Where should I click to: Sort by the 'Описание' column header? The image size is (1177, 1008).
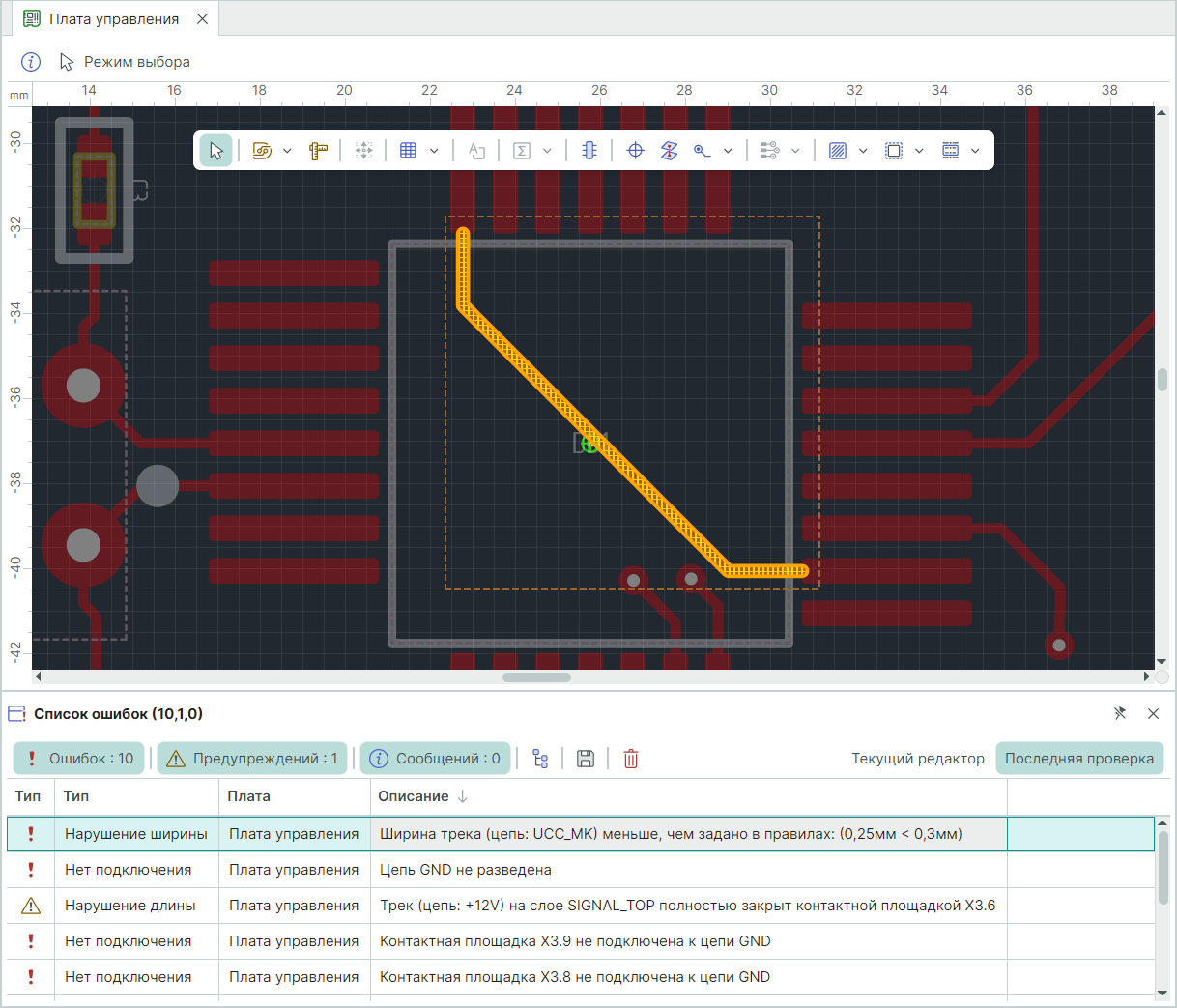pos(414,796)
